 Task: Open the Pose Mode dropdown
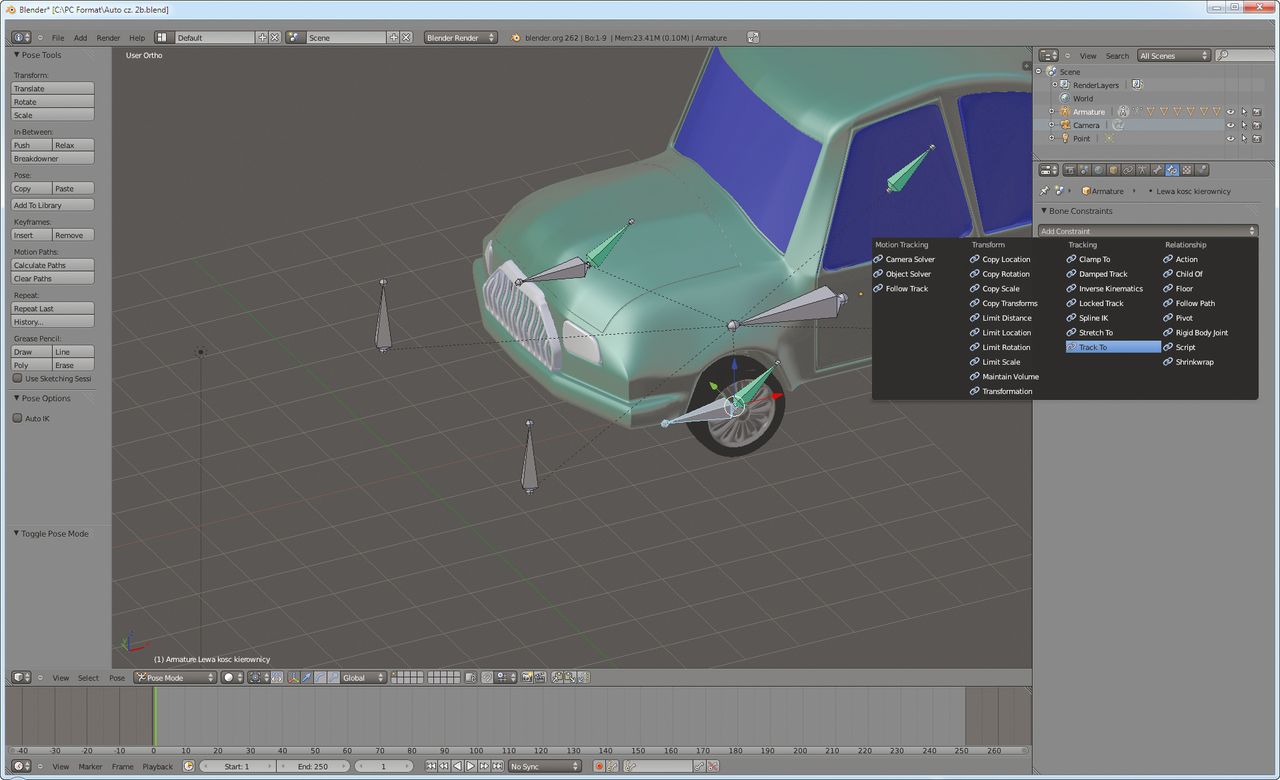point(175,677)
